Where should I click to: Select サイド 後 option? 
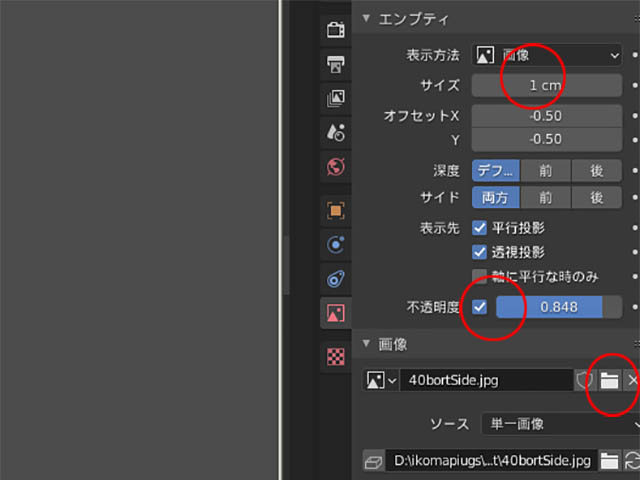click(x=597, y=198)
